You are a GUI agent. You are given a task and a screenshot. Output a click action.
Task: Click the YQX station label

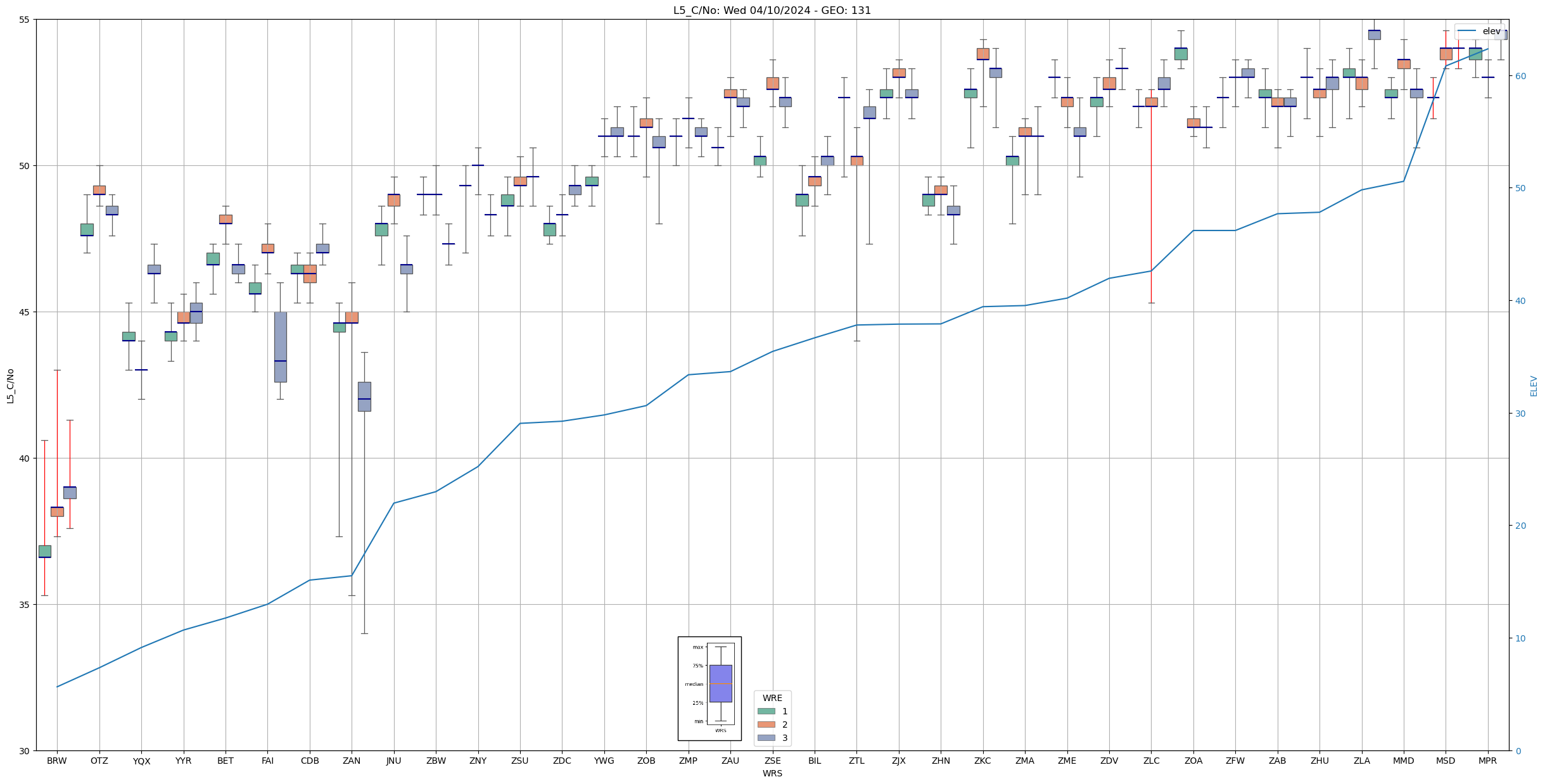141,761
